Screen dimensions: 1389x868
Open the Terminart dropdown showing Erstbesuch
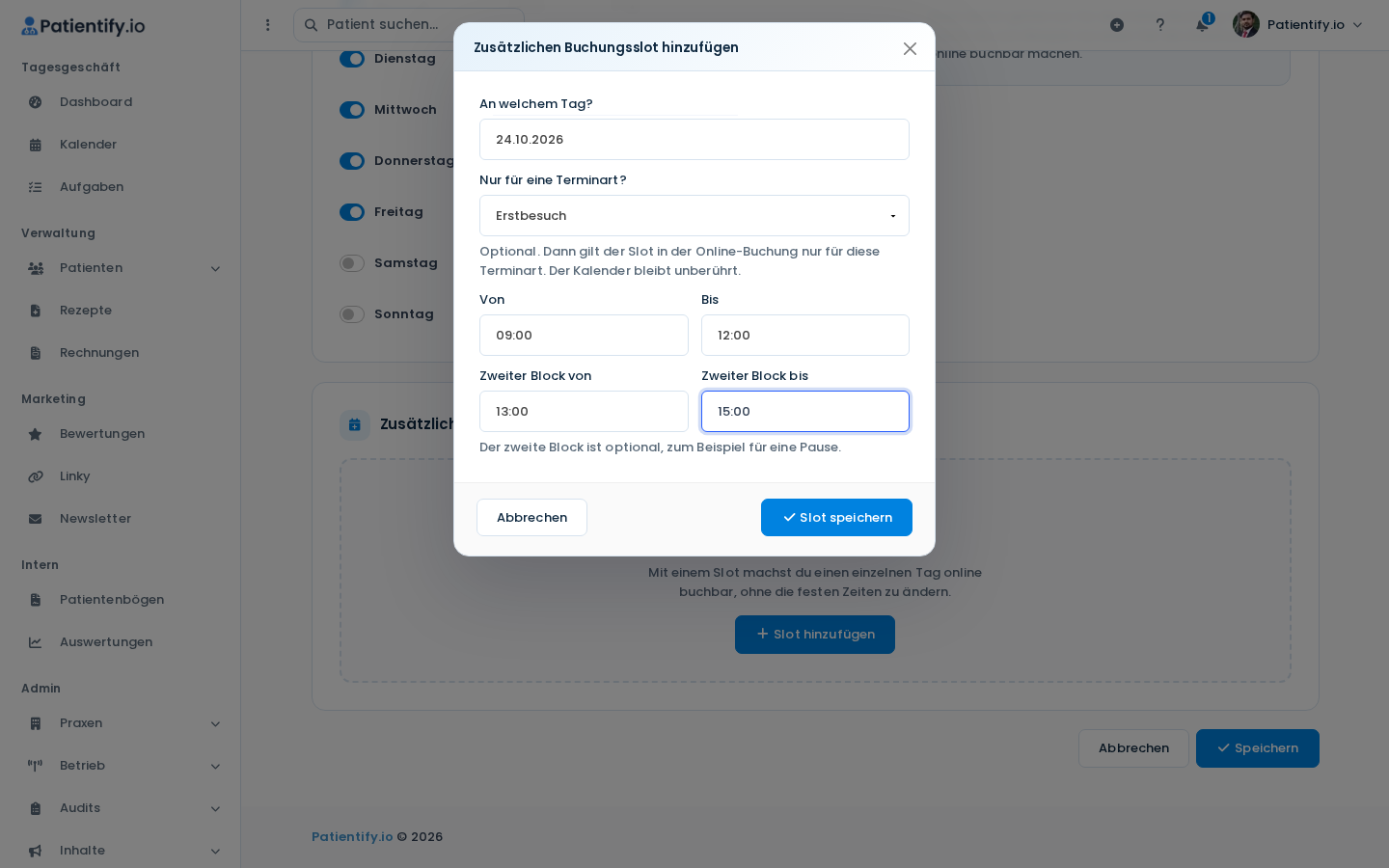[x=694, y=216]
